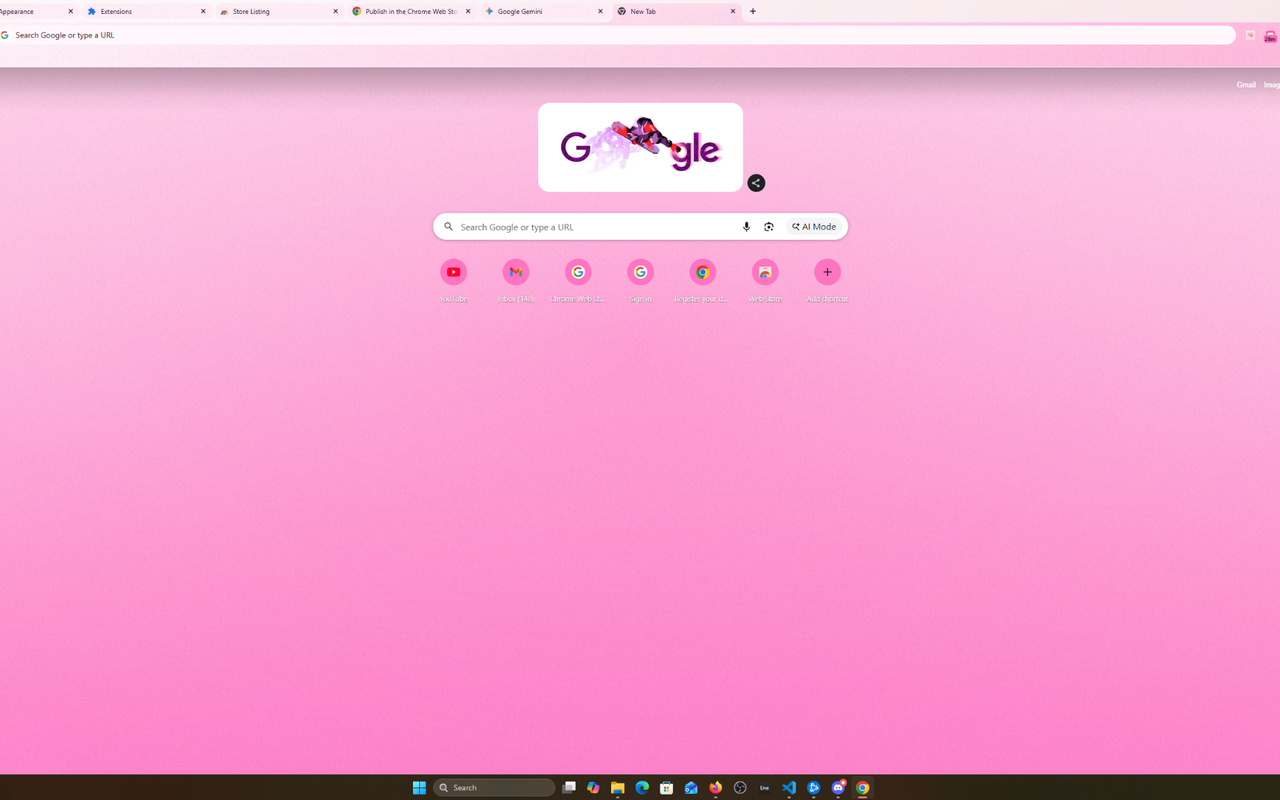Click the pink timer extension badge

(1270, 37)
